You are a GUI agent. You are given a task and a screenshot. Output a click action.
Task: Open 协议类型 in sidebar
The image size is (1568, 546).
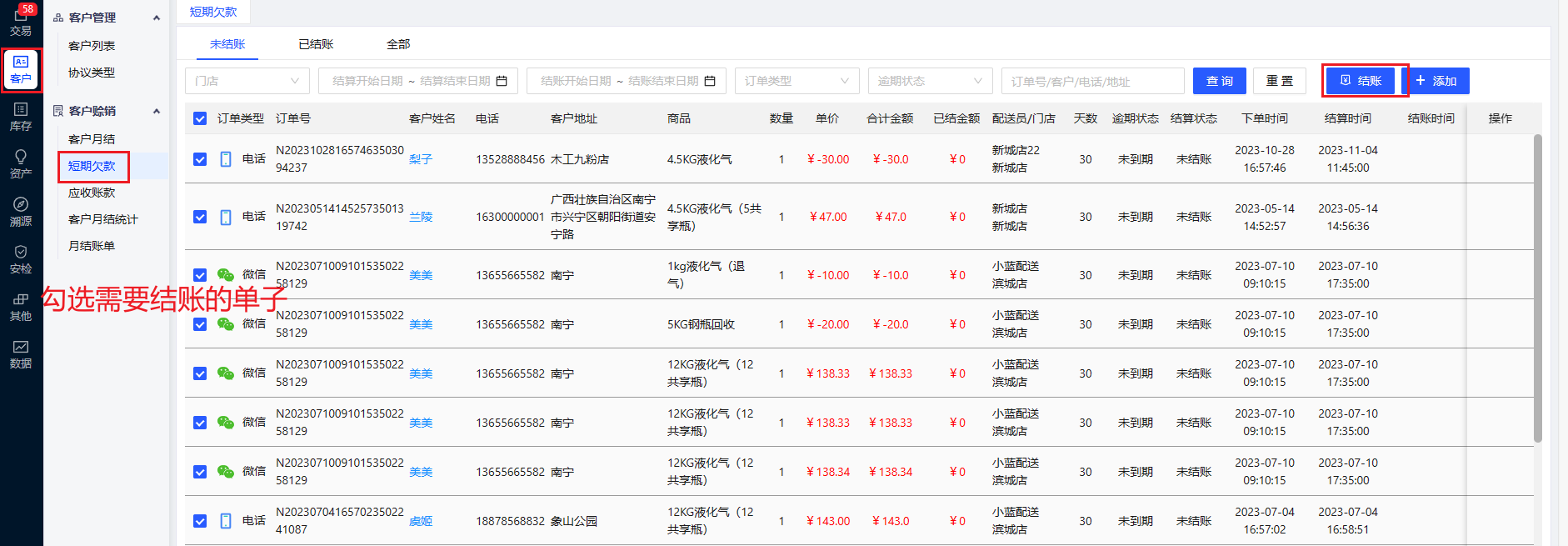[x=92, y=73]
